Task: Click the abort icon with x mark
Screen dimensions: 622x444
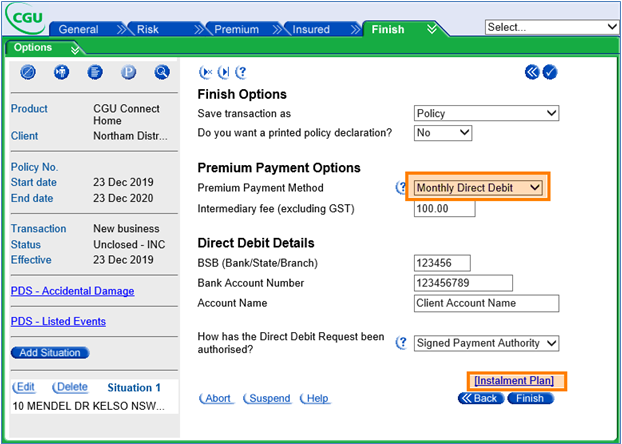Action: [x=205, y=72]
